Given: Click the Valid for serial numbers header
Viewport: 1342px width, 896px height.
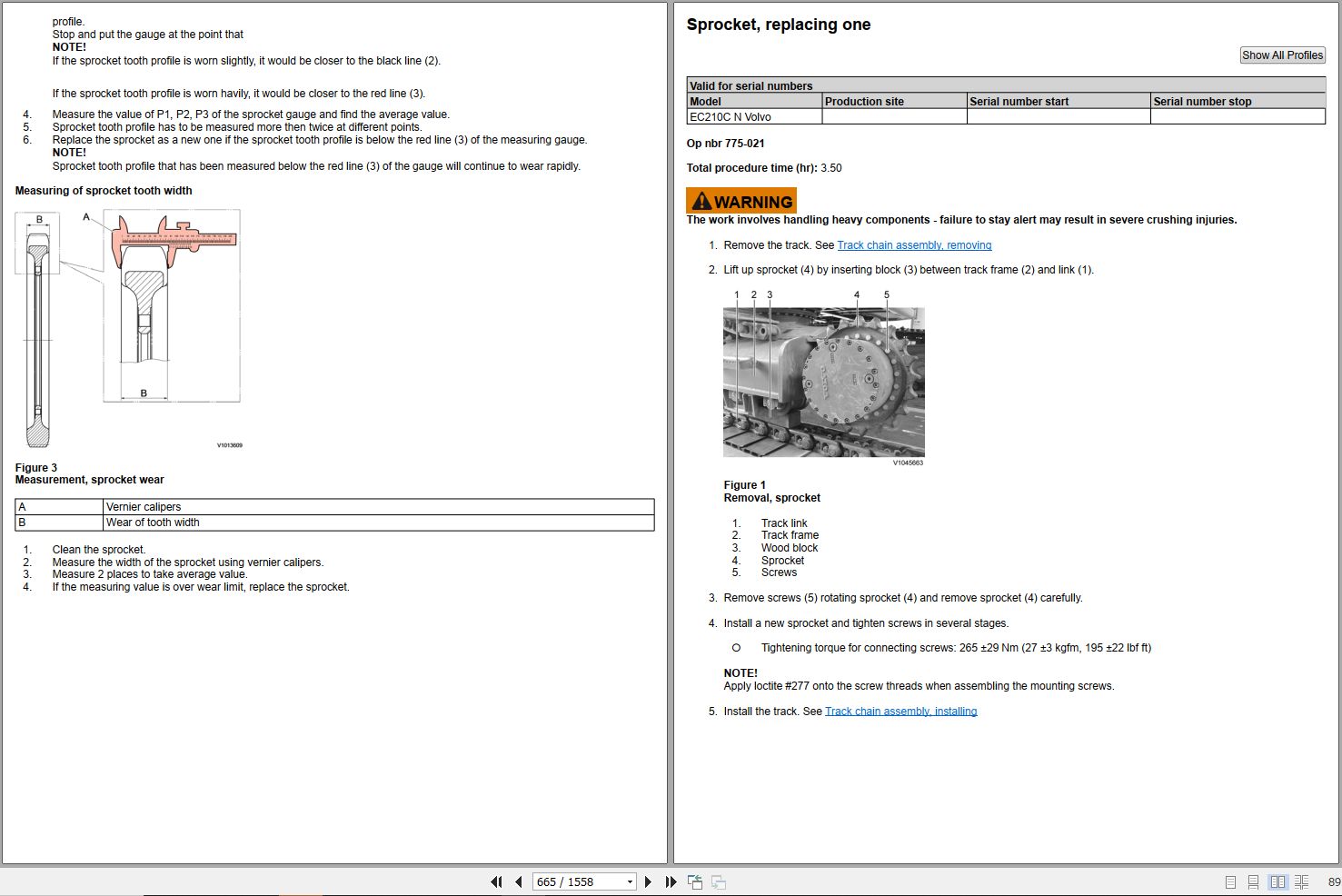Looking at the screenshot, I should [x=1006, y=86].
